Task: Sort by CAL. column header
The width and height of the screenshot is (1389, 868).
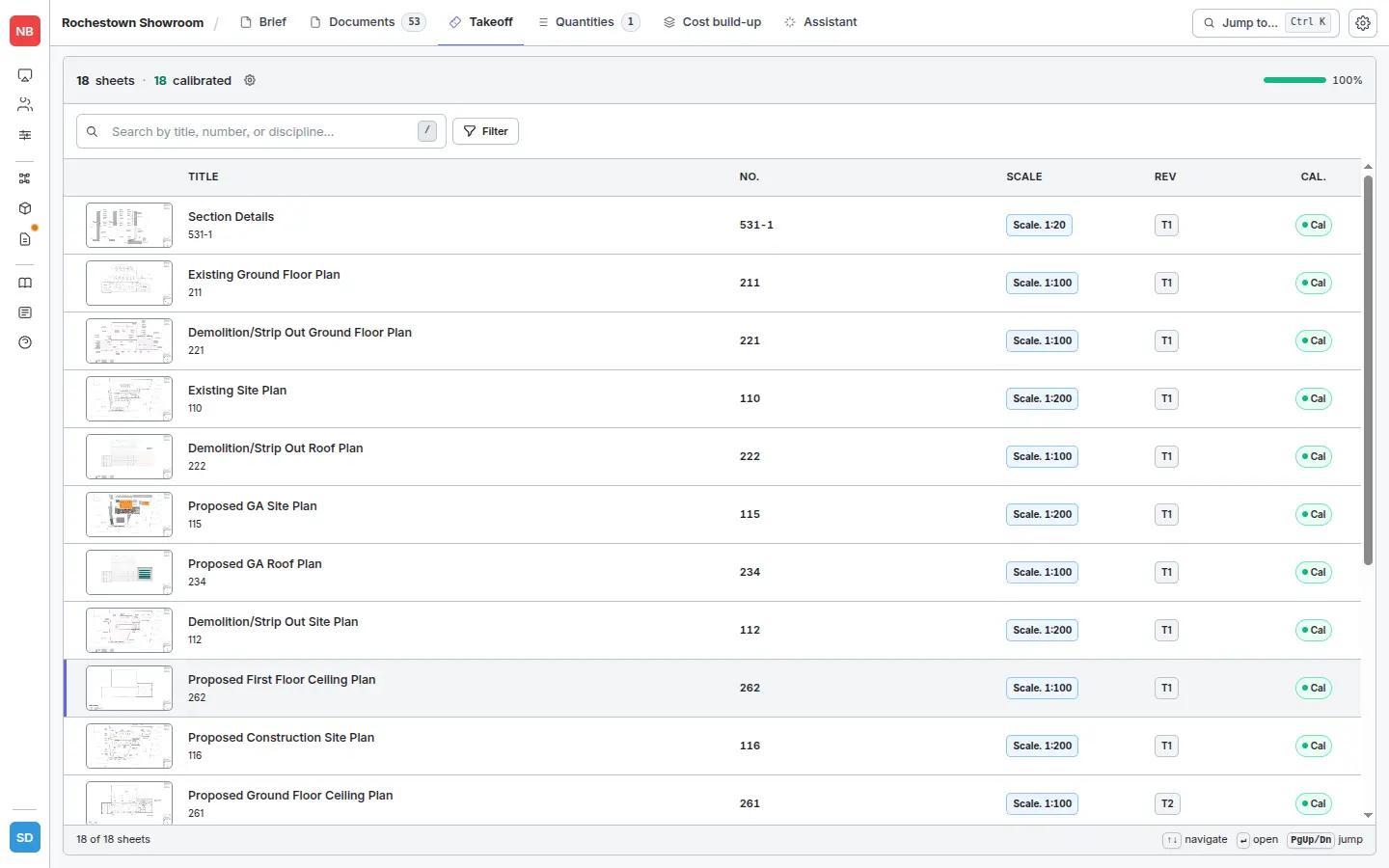Action: 1313,176
